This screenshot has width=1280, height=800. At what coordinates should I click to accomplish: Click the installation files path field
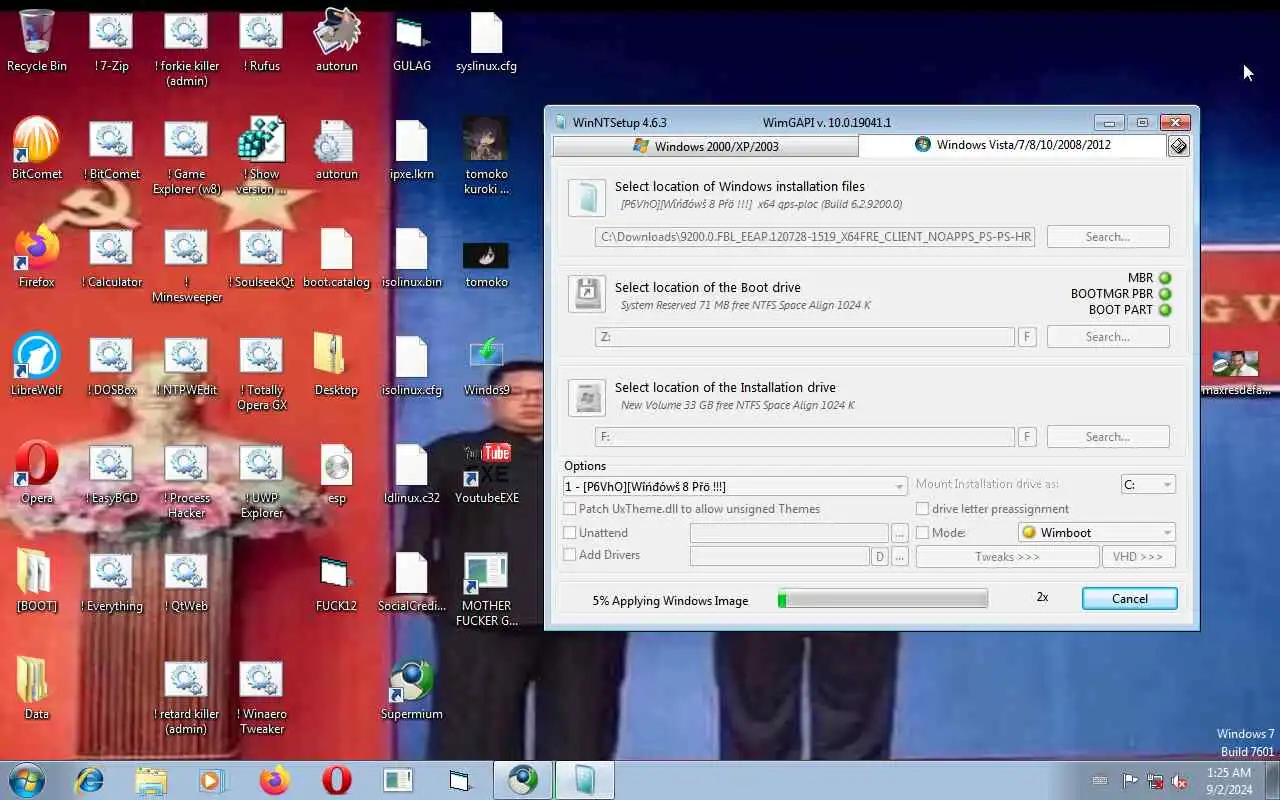click(815, 237)
